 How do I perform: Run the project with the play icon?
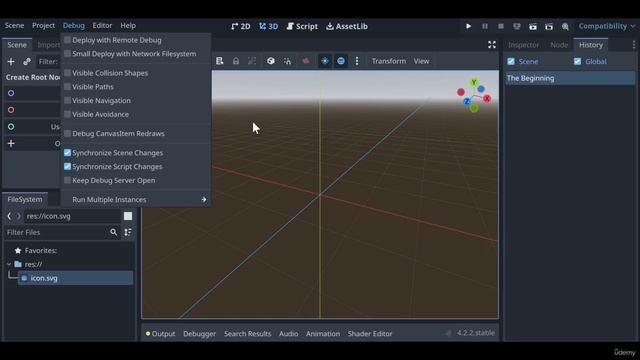468,26
